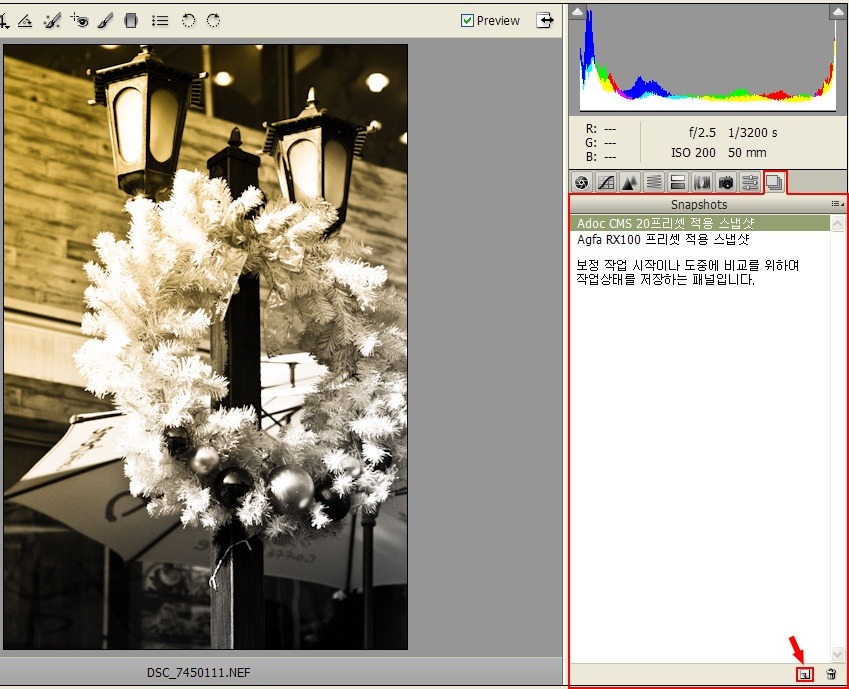
Task: Open the Camera Raw preferences list icon
Action: 159,20
